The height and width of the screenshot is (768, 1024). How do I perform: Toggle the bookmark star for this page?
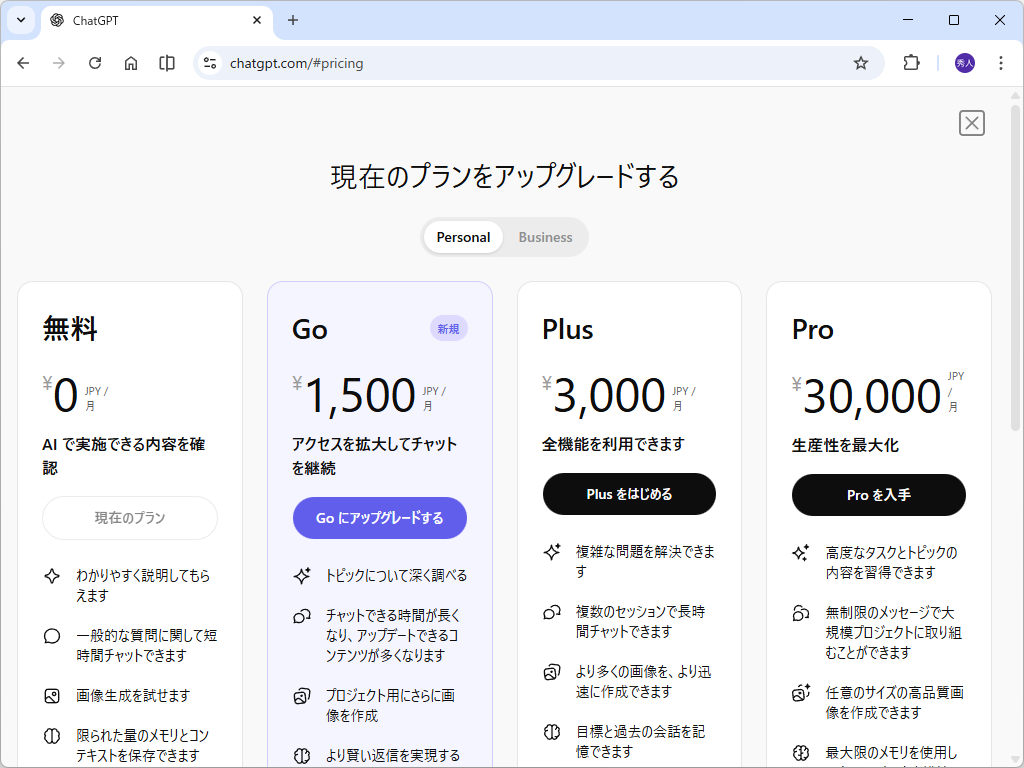pyautogui.click(x=861, y=62)
